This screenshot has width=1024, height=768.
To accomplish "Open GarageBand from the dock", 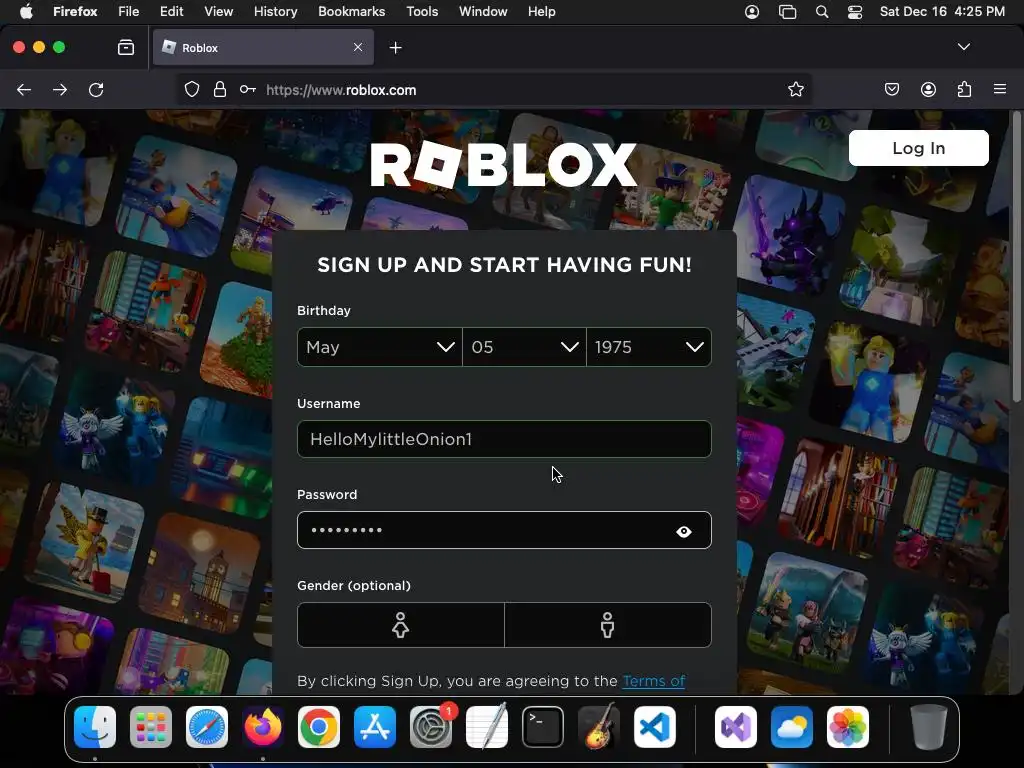I will point(598,727).
